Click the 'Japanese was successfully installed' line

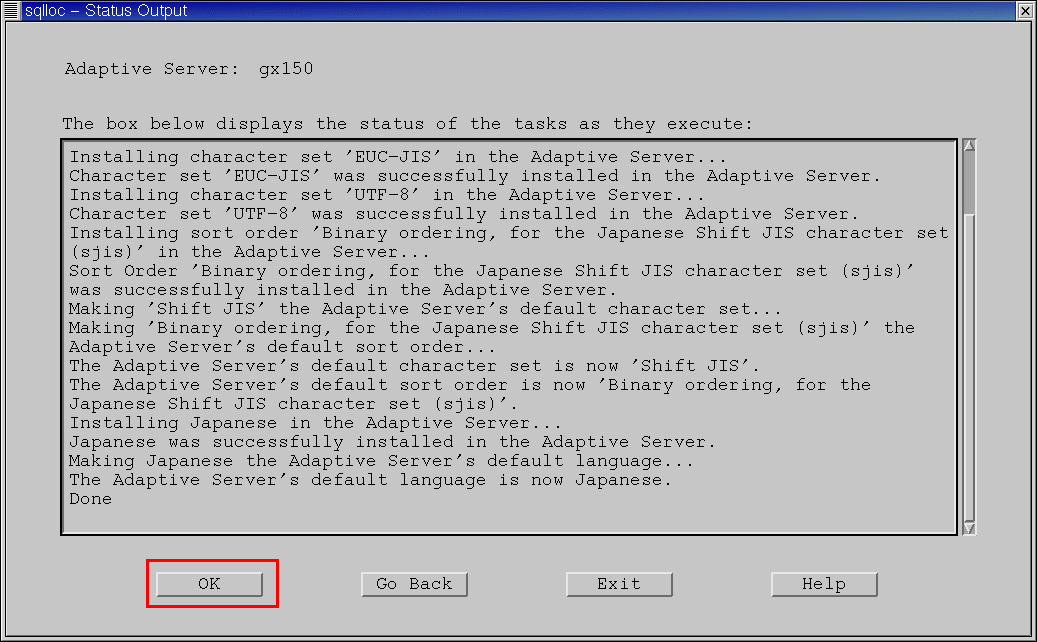(392, 442)
